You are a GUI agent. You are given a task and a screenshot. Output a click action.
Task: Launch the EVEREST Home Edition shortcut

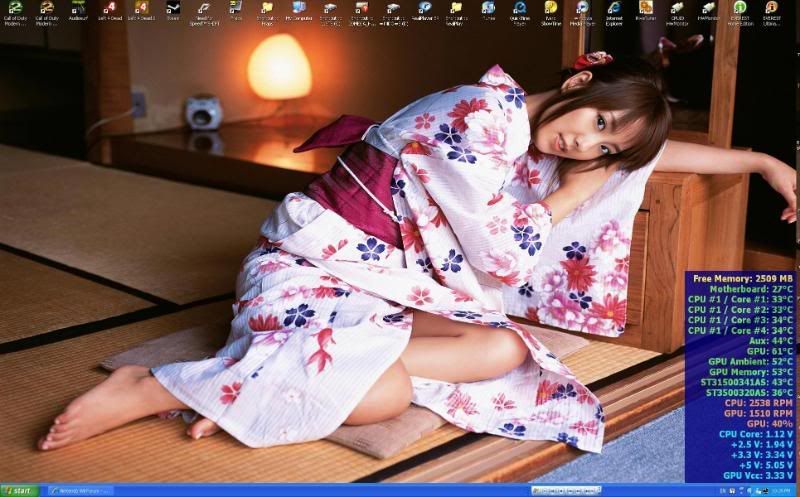click(x=740, y=13)
